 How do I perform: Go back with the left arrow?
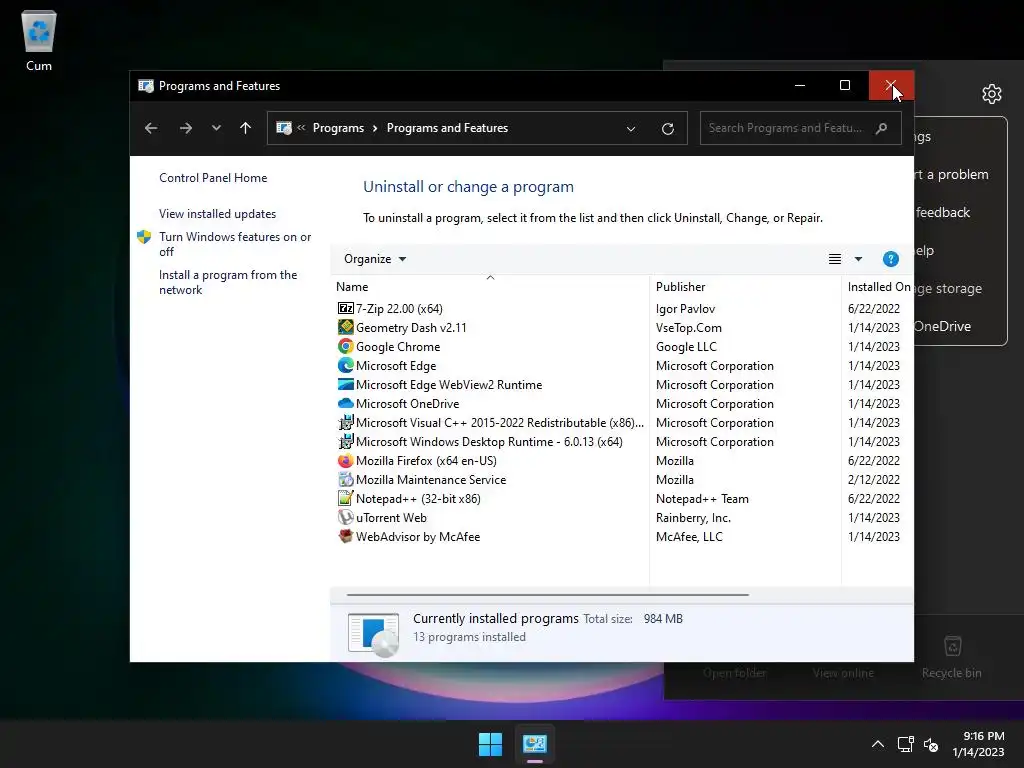coord(151,128)
